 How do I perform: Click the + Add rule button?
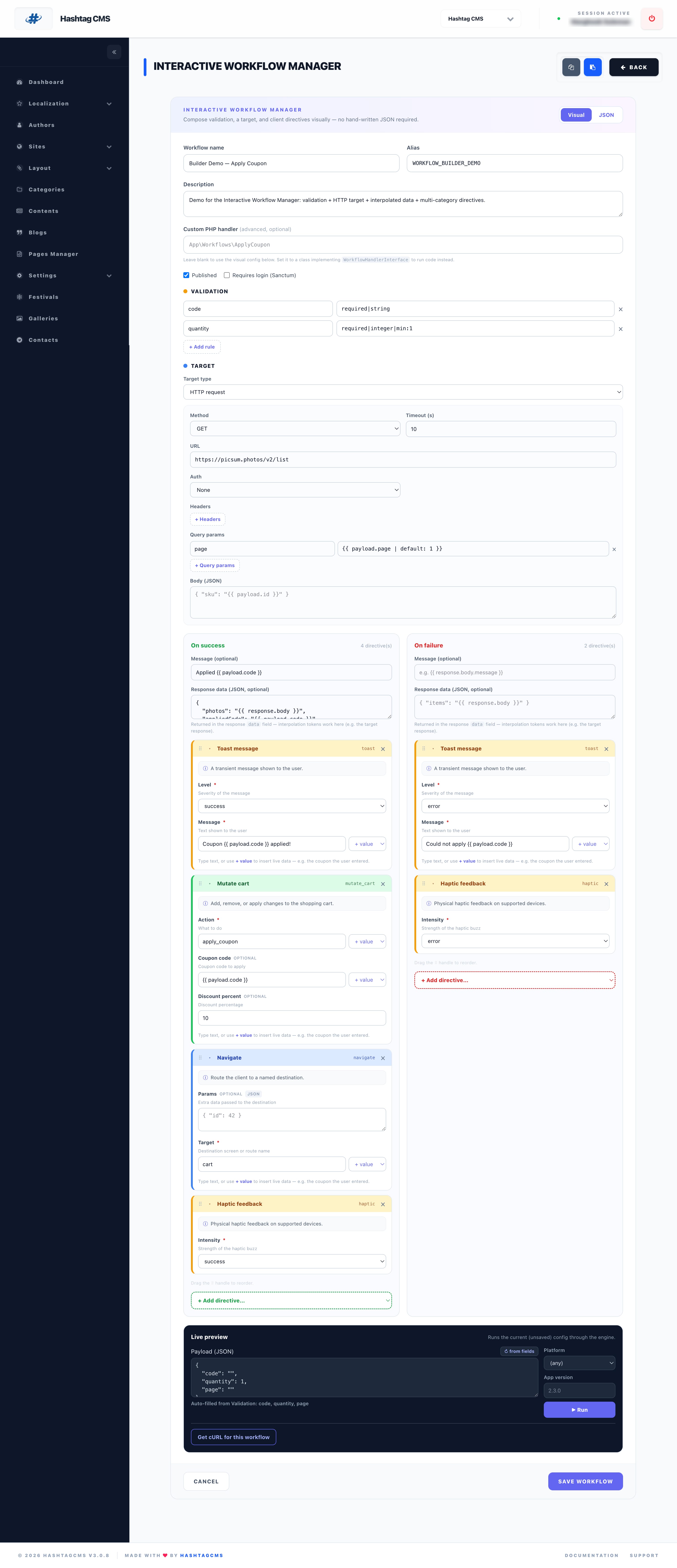(x=202, y=347)
